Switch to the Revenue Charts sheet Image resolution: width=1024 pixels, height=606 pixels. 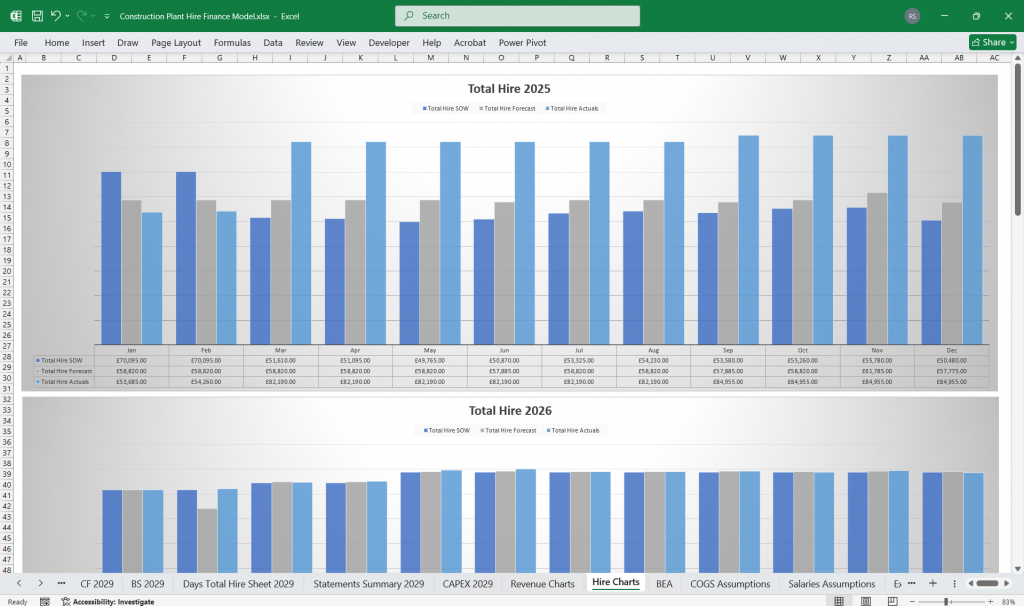tap(542, 583)
